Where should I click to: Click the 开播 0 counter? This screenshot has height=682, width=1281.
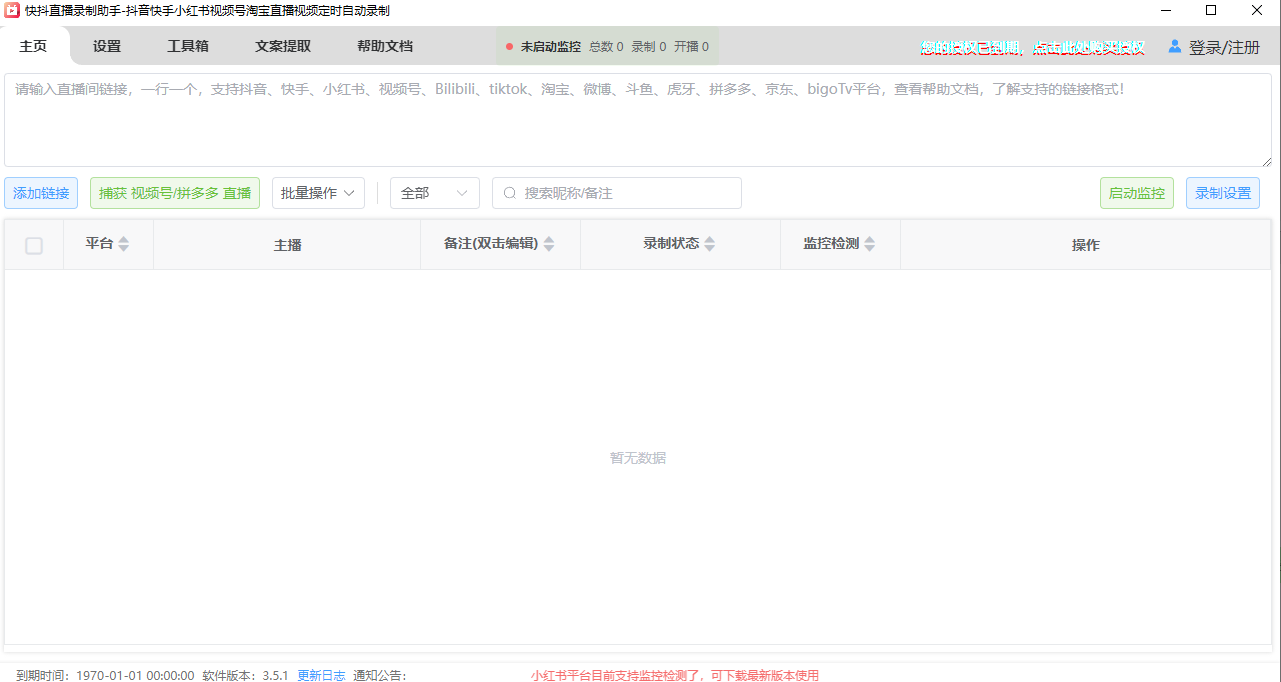pyautogui.click(x=691, y=47)
